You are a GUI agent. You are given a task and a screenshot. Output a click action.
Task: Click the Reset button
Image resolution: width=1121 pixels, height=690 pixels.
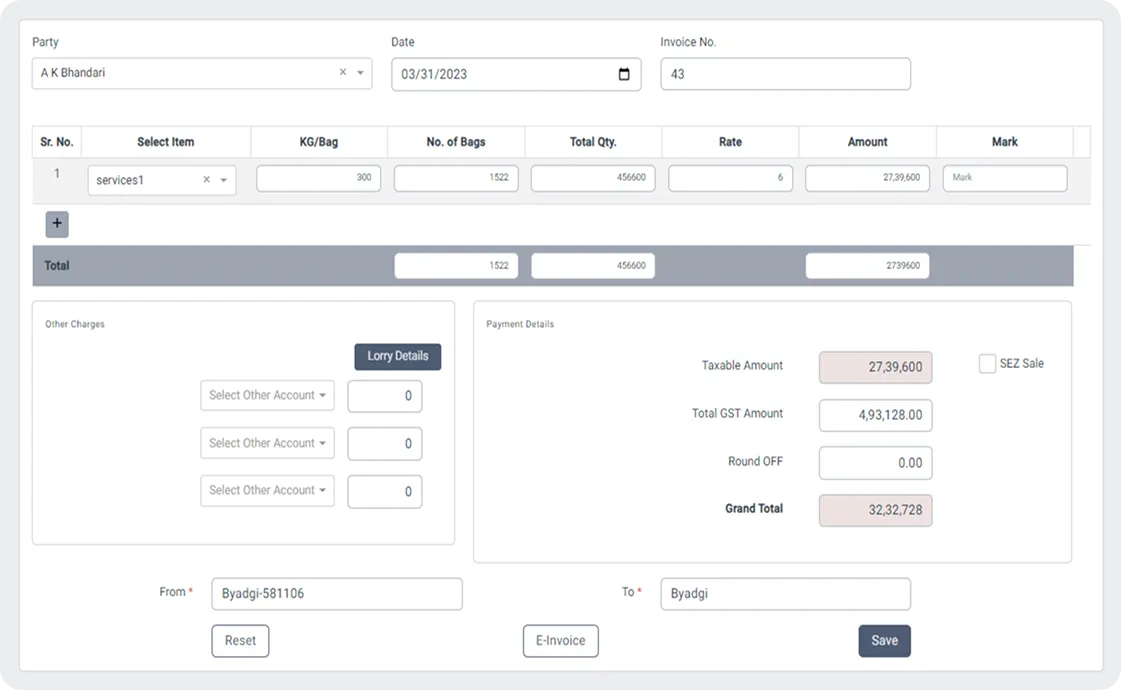click(x=240, y=641)
